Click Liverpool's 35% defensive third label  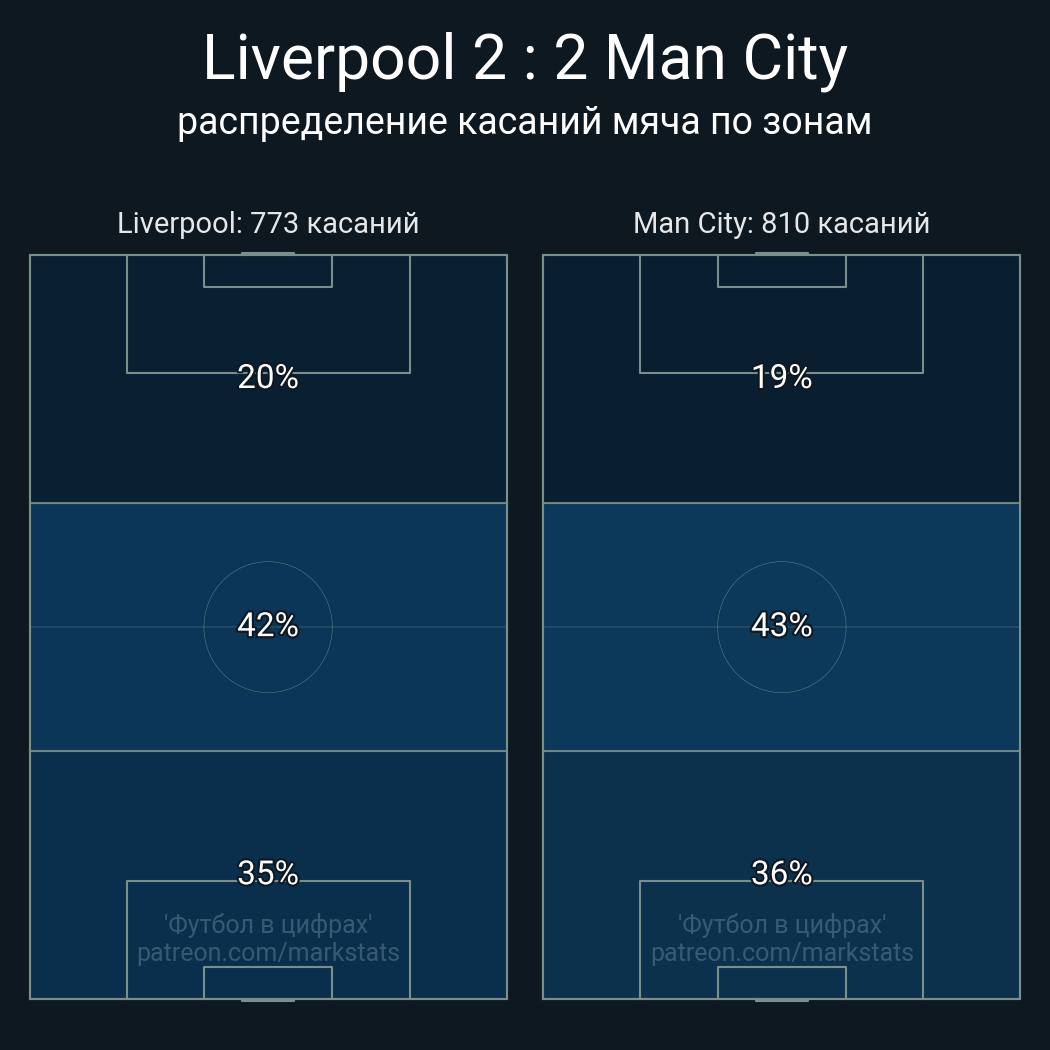[x=268, y=873]
